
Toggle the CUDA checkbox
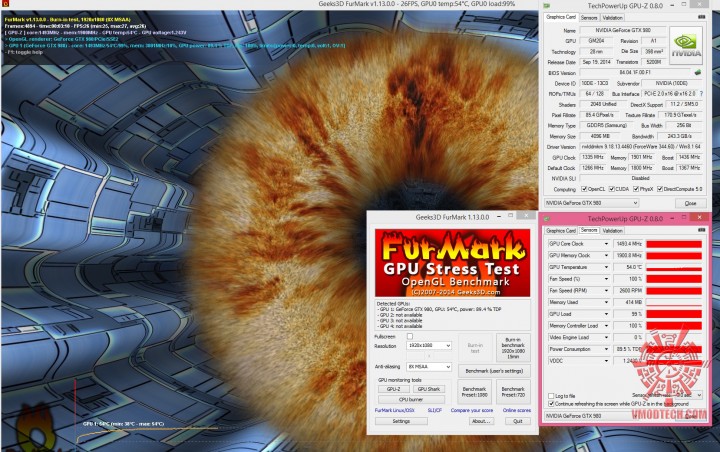[x=612, y=189]
